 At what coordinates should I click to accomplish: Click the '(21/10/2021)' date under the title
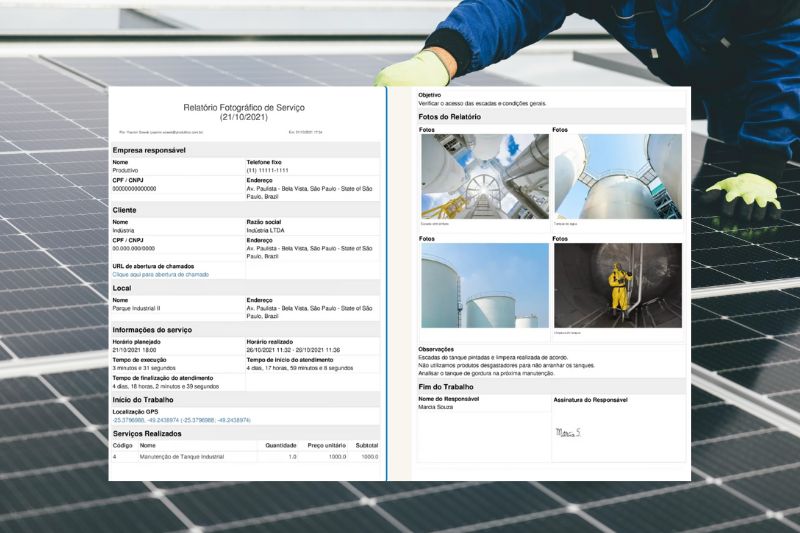(244, 117)
